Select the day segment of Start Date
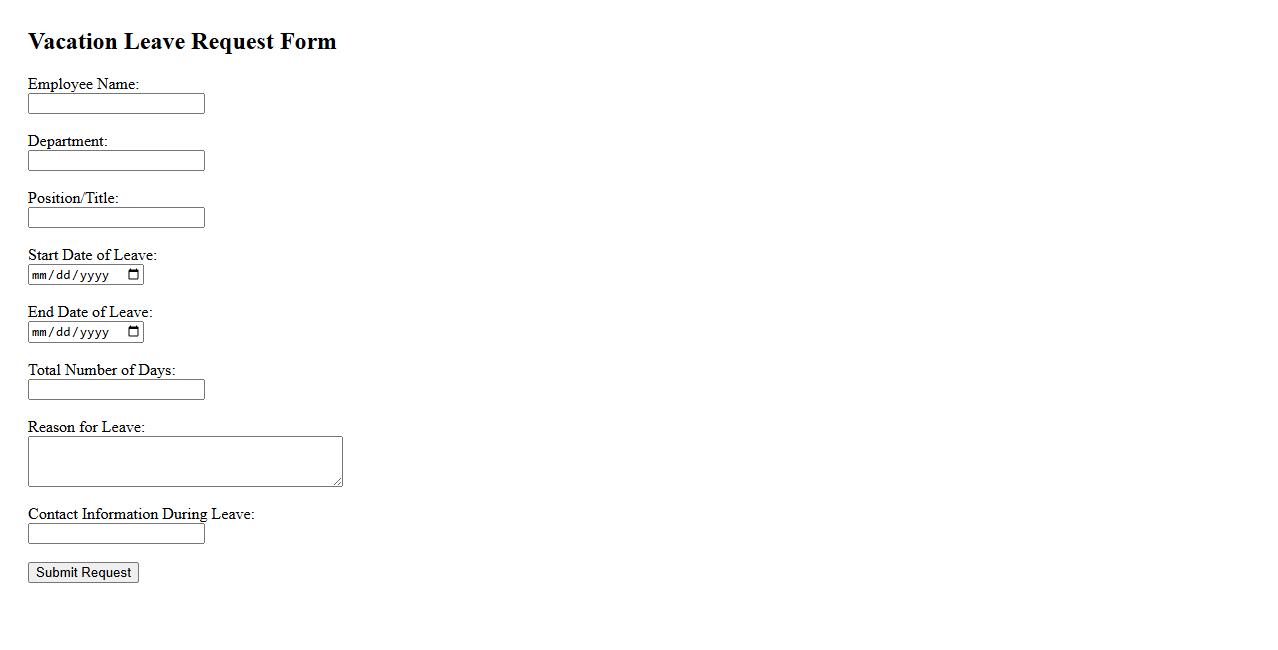The height and width of the screenshot is (650, 1278). click(63, 275)
